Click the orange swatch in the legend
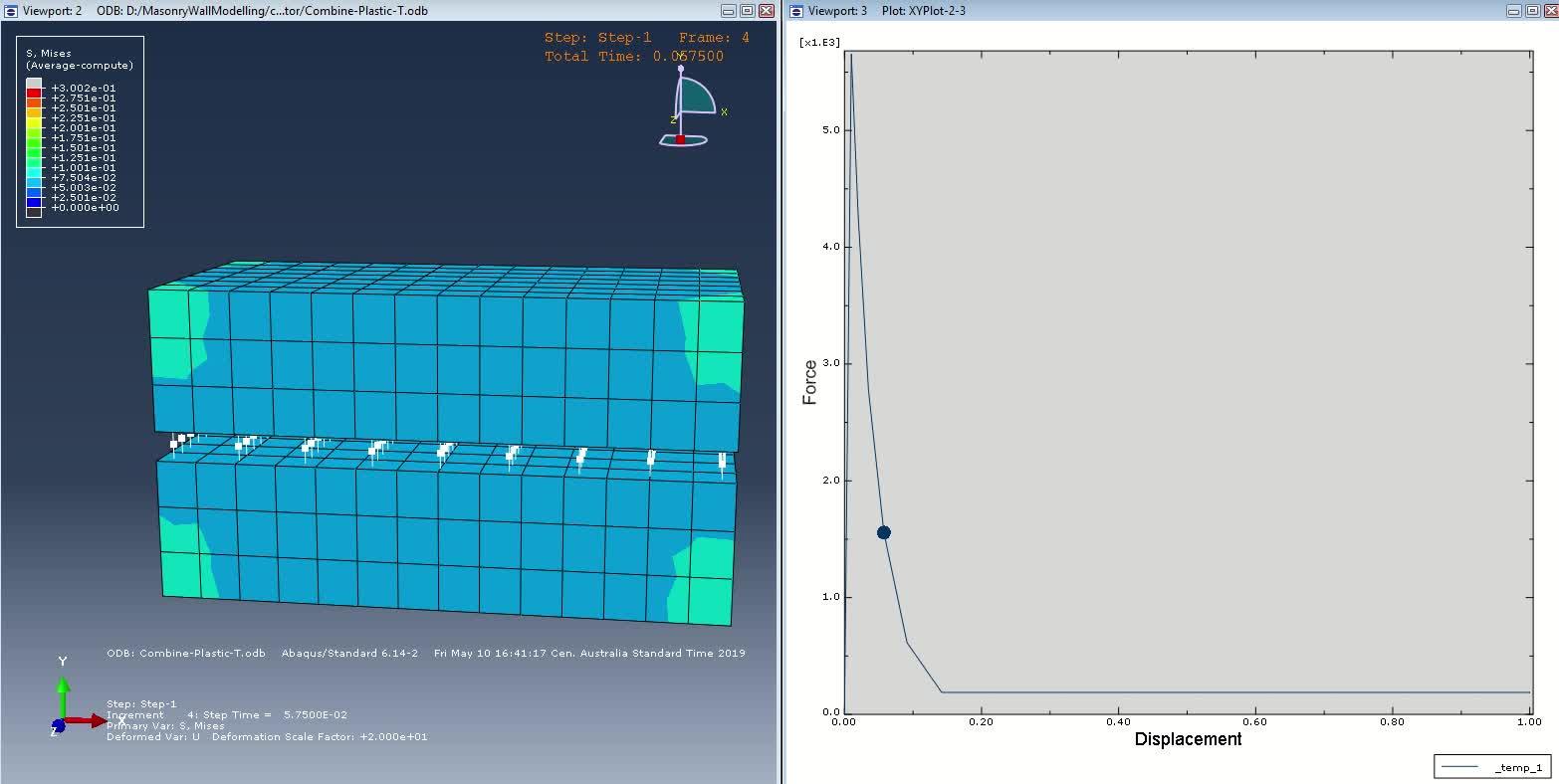The height and width of the screenshot is (784, 1559). [34, 102]
